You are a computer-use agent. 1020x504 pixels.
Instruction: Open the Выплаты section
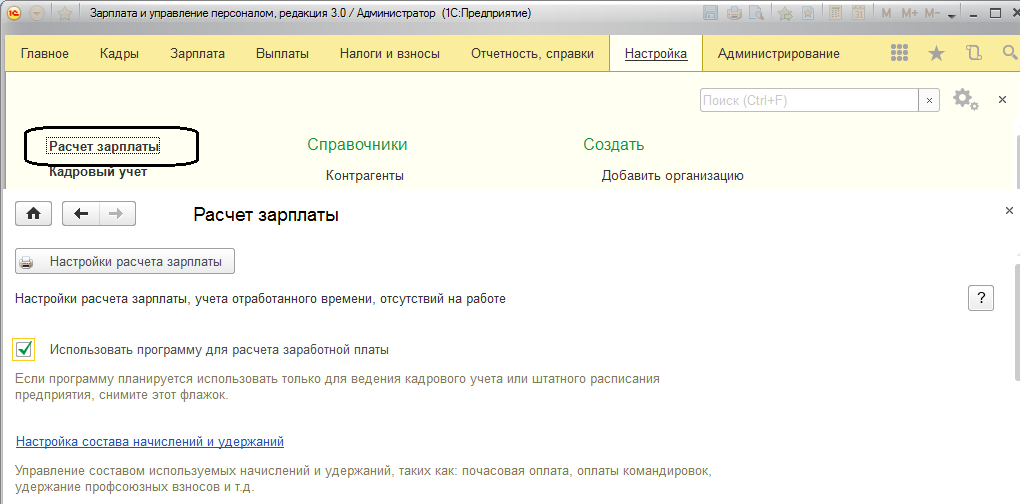(282, 54)
